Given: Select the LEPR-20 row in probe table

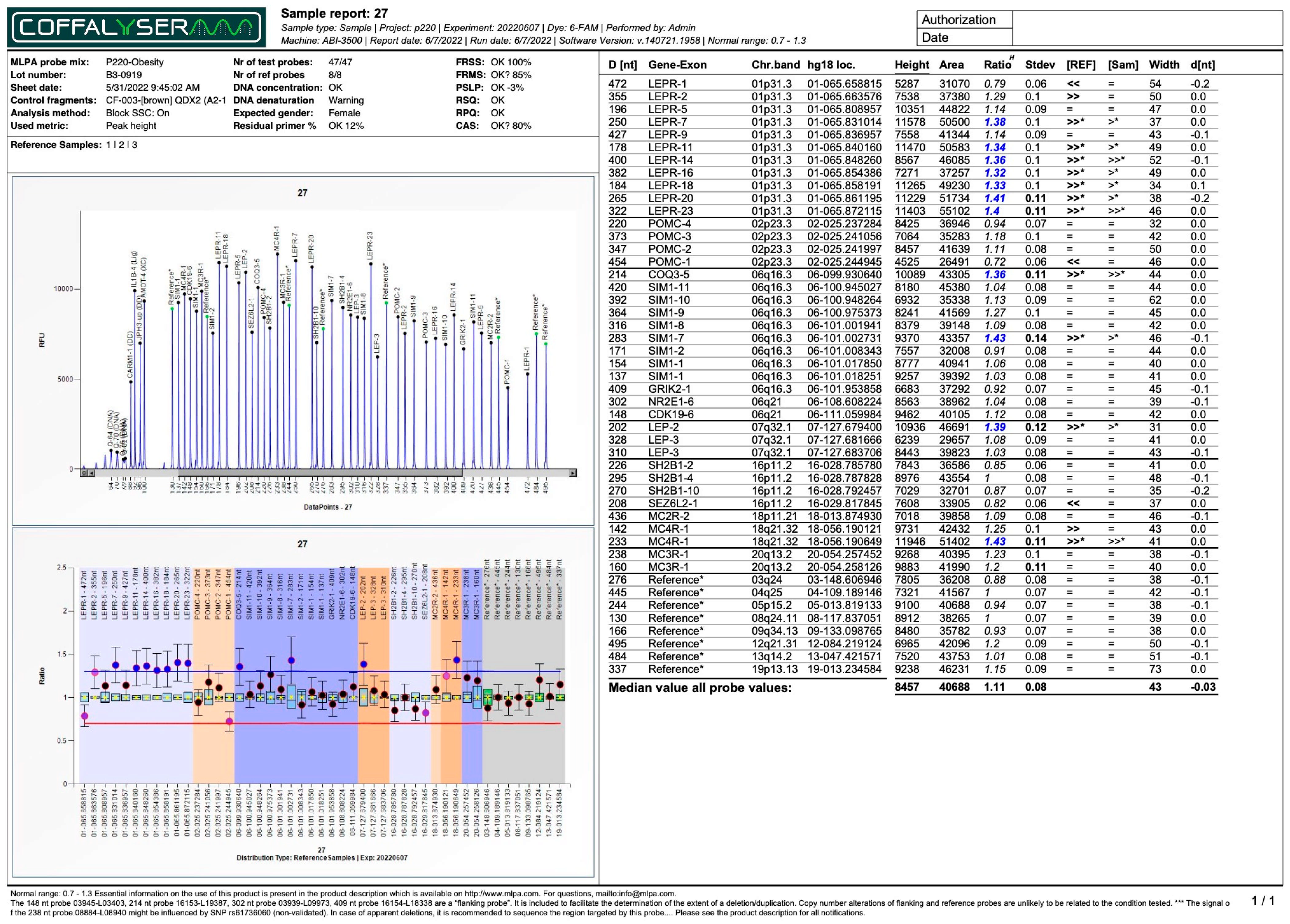Looking at the screenshot, I should pos(671,198).
